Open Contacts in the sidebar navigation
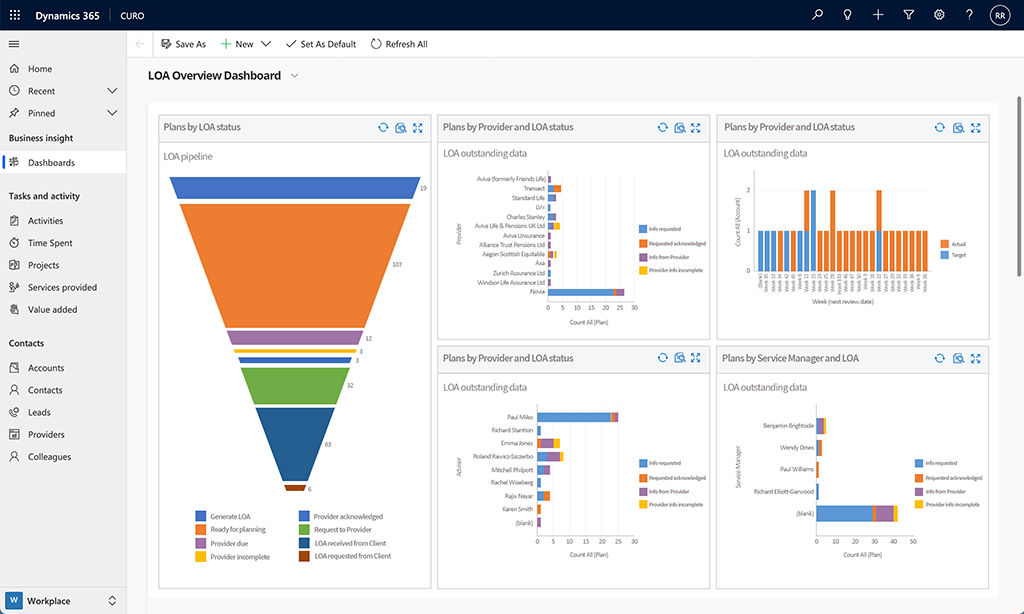Screen dimensions: 1024x614 click(63, 390)
